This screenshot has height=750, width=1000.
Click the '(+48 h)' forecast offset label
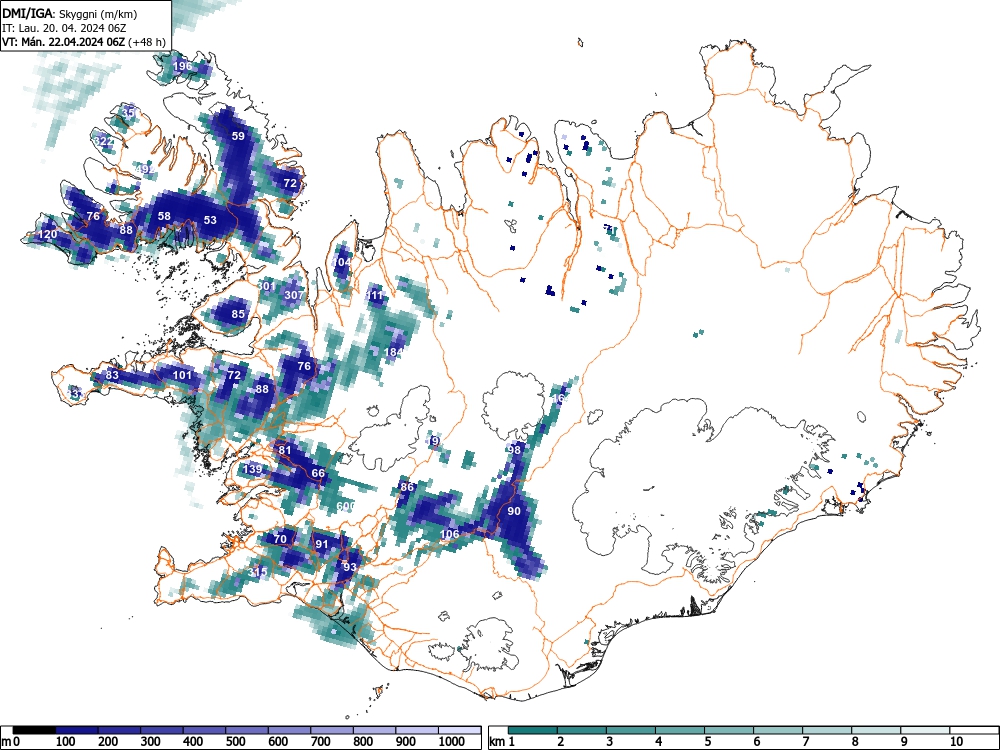147,42
